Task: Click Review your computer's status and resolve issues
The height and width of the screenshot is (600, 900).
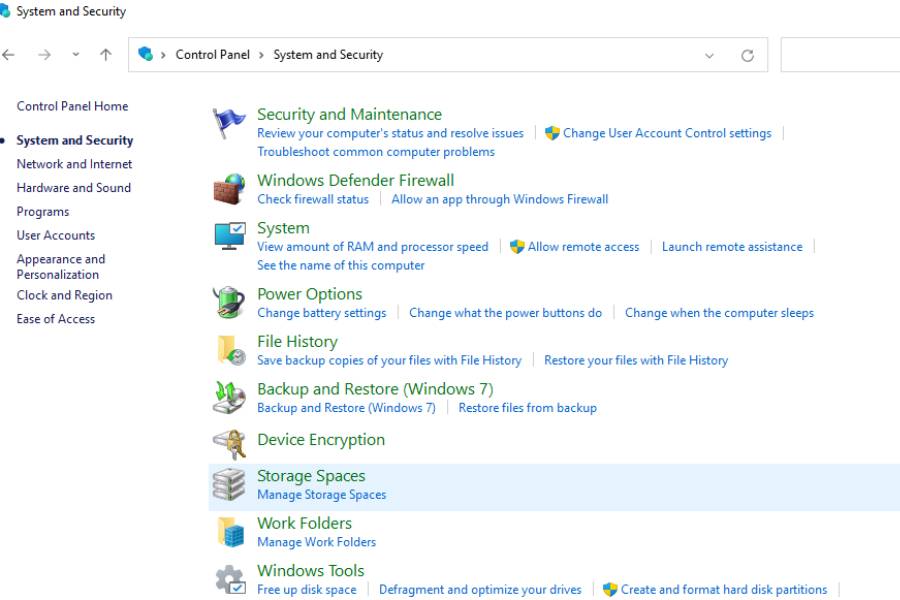Action: 390,133
